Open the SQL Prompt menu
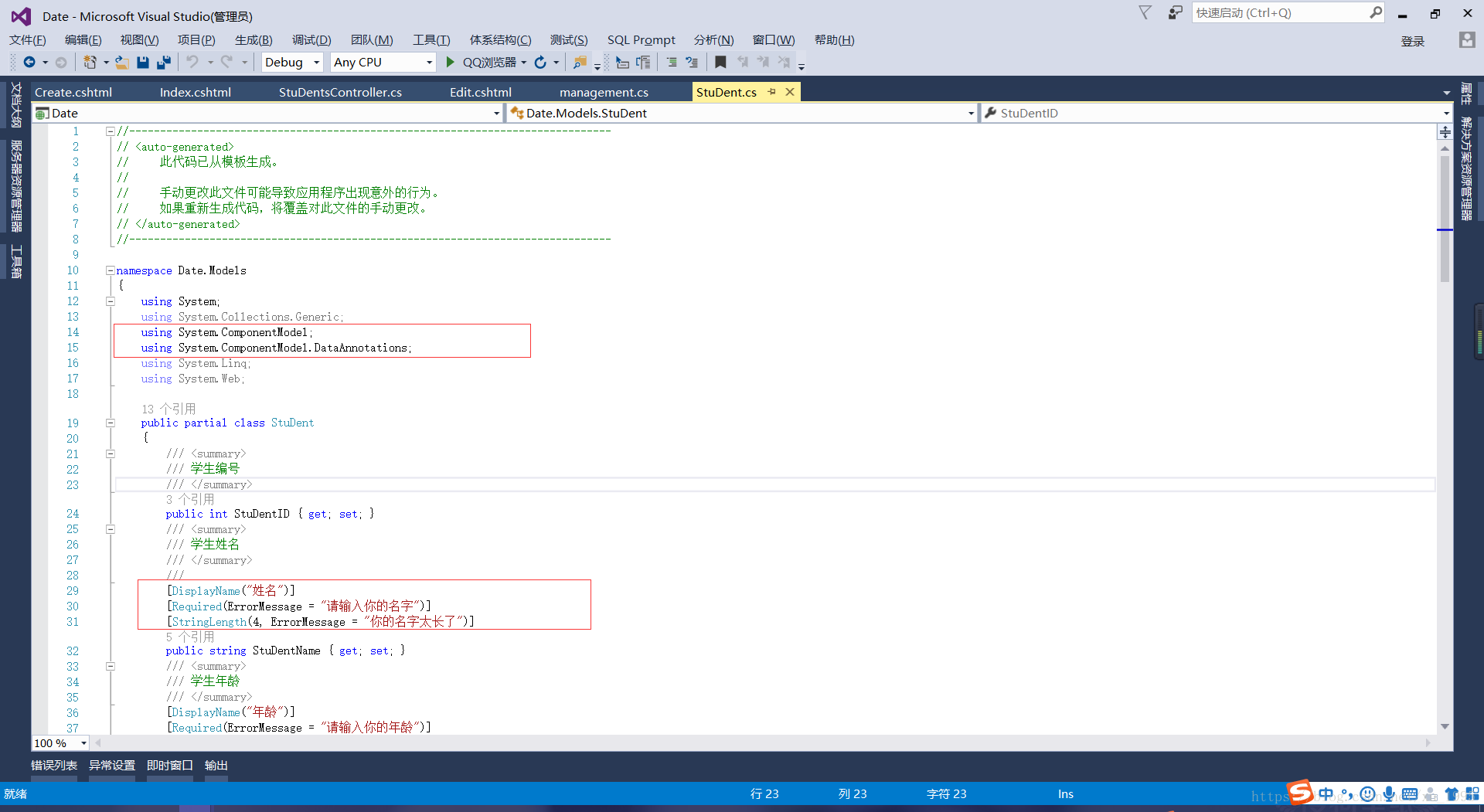The width and height of the screenshot is (1484, 812). click(x=641, y=40)
